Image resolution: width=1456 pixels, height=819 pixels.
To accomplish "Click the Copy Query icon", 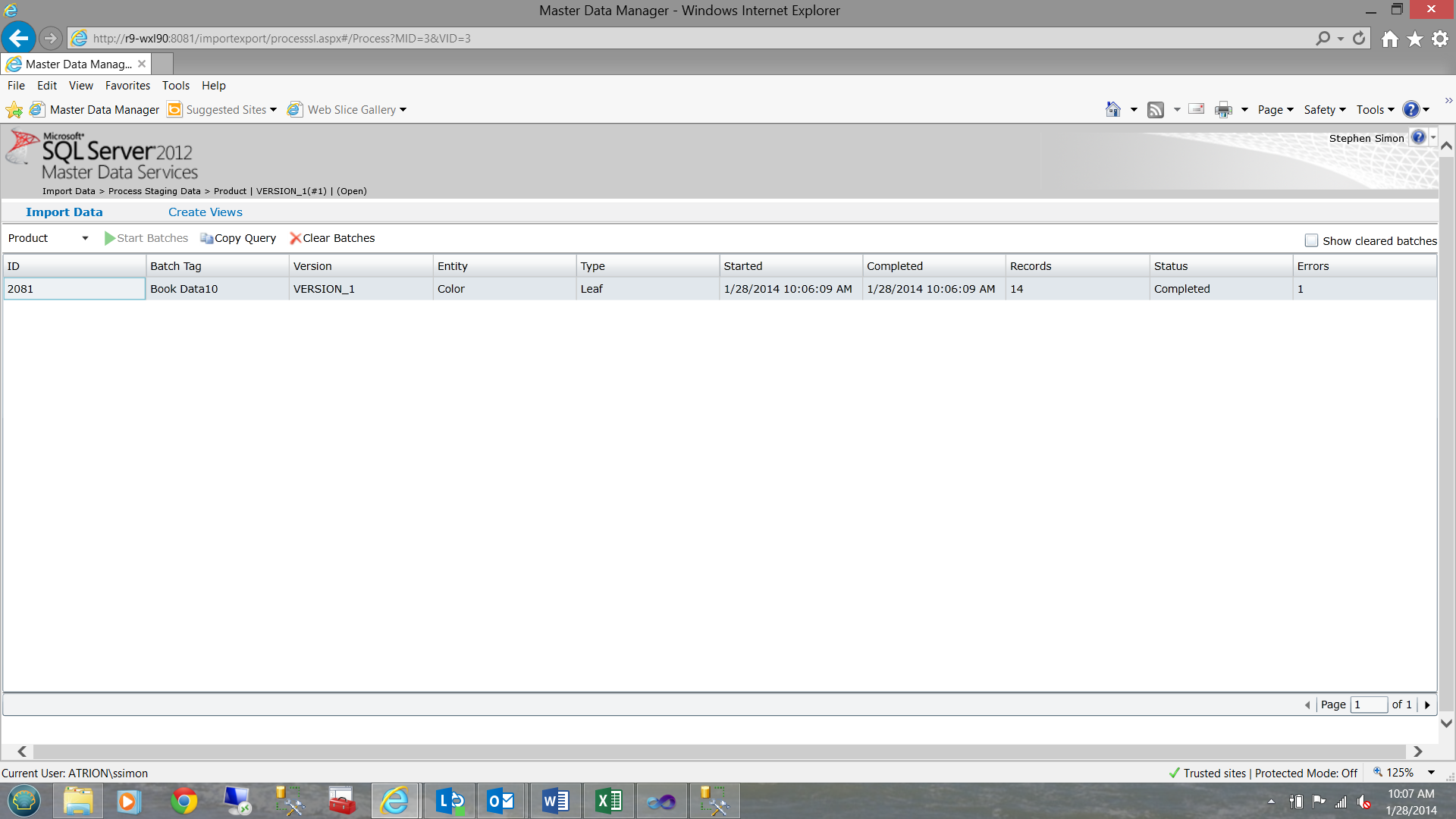I will click(206, 238).
